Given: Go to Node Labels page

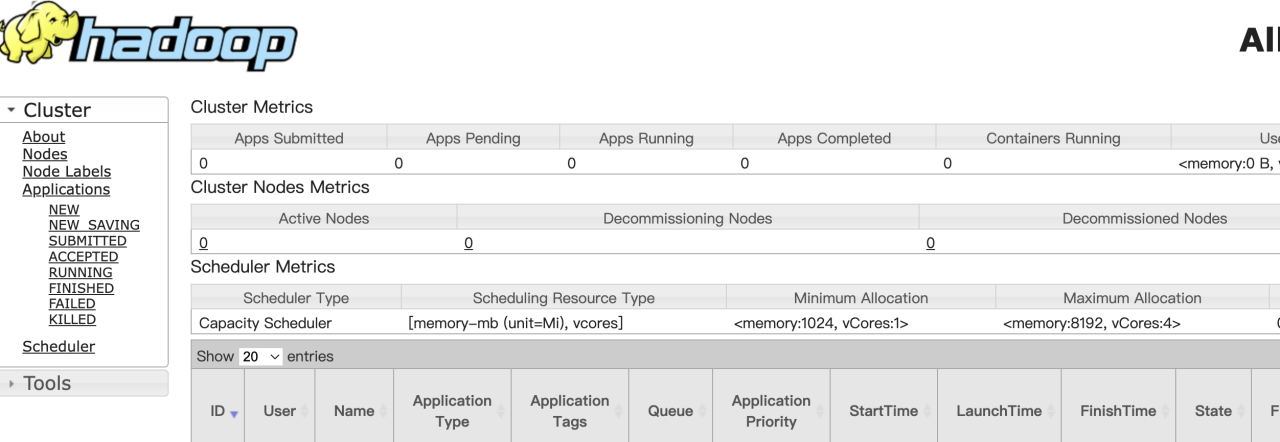Looking at the screenshot, I should [x=67, y=172].
